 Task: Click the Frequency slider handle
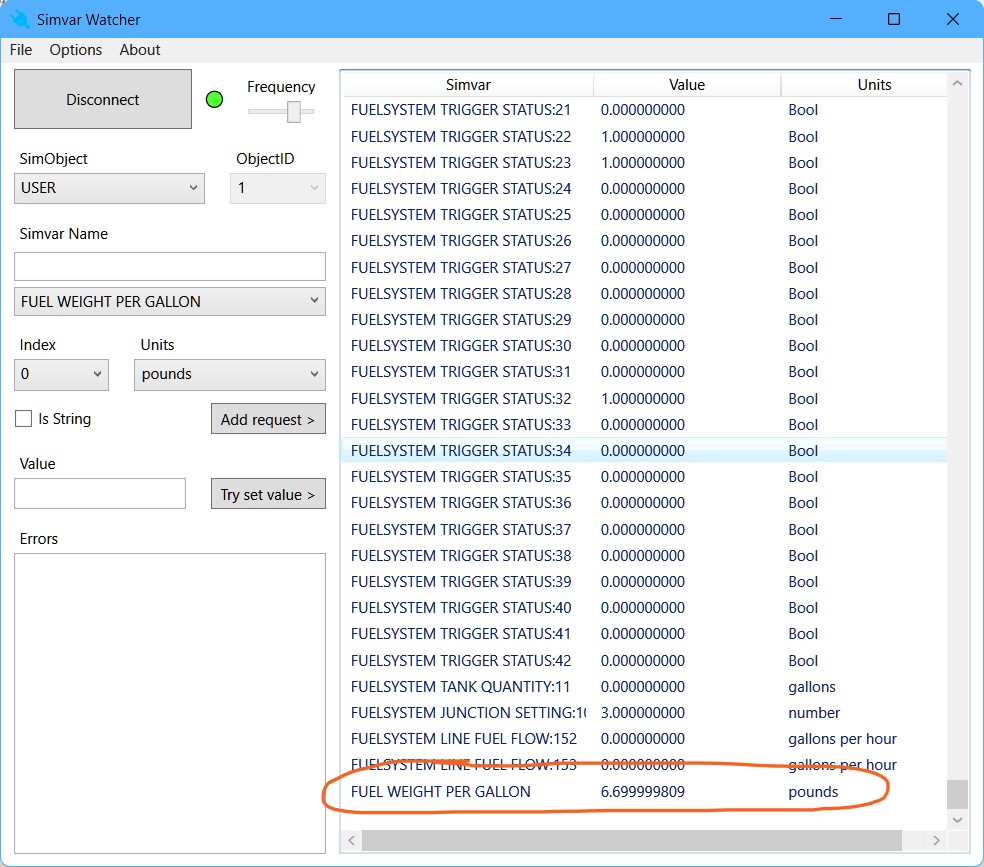tap(294, 112)
